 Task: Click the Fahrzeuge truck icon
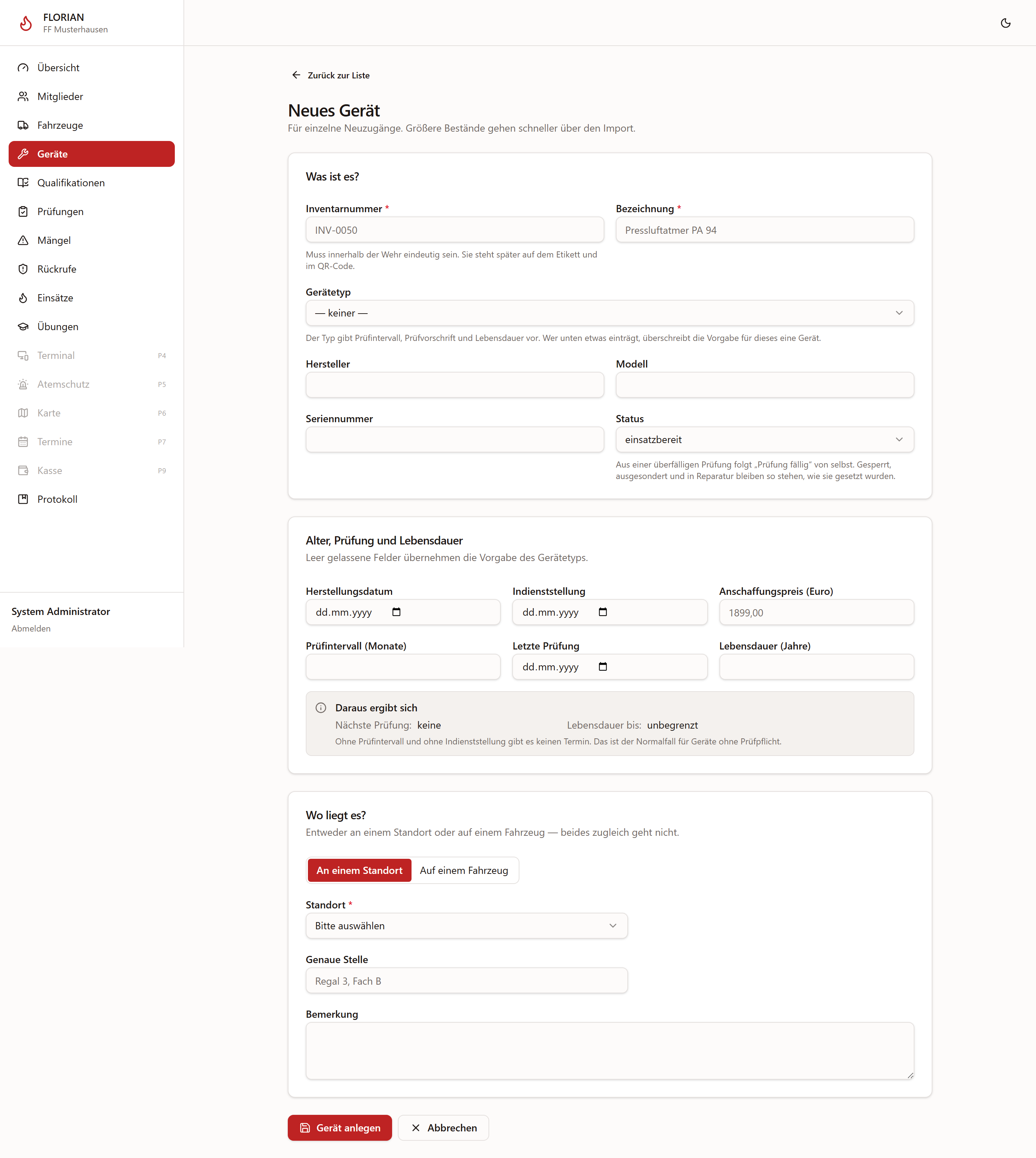[23, 125]
